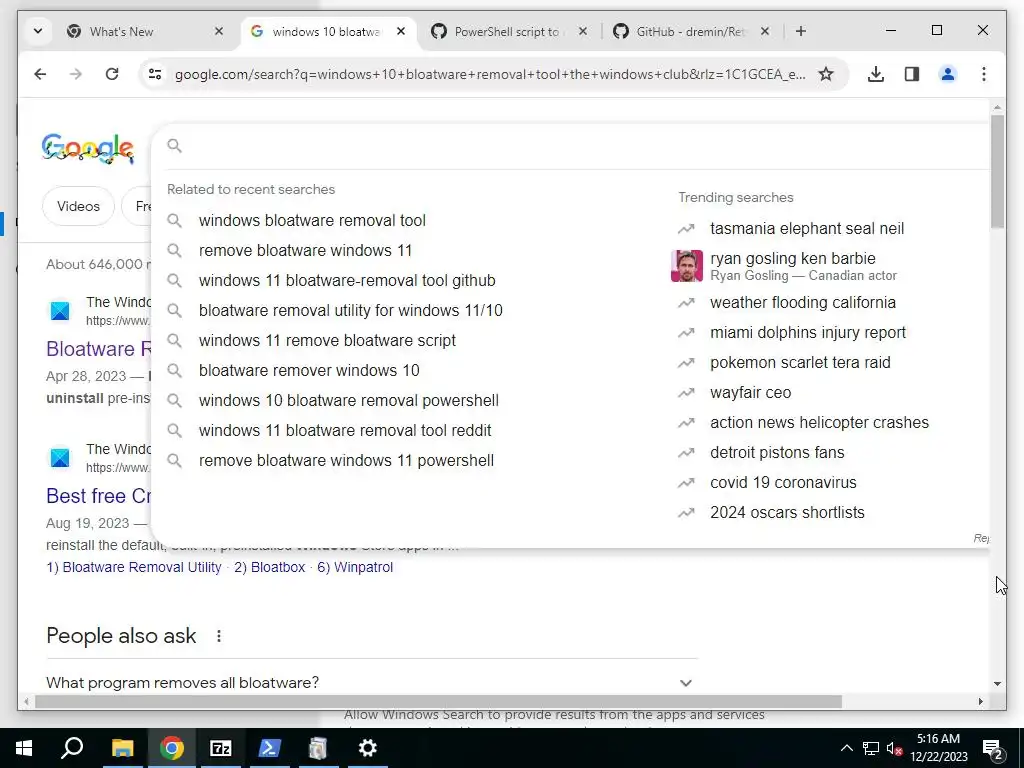
Task: Open the notification center icon
Action: [x=993, y=749]
